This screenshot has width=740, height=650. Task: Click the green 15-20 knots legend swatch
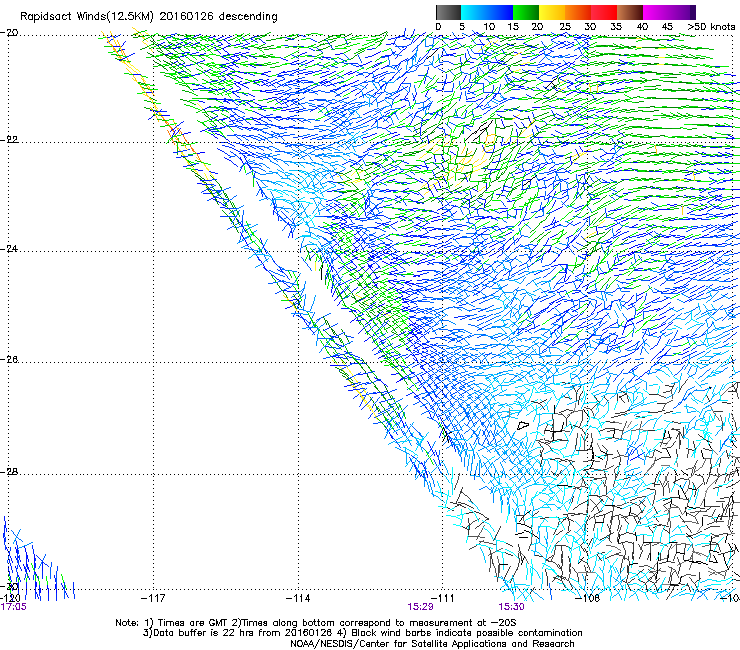click(525, 12)
